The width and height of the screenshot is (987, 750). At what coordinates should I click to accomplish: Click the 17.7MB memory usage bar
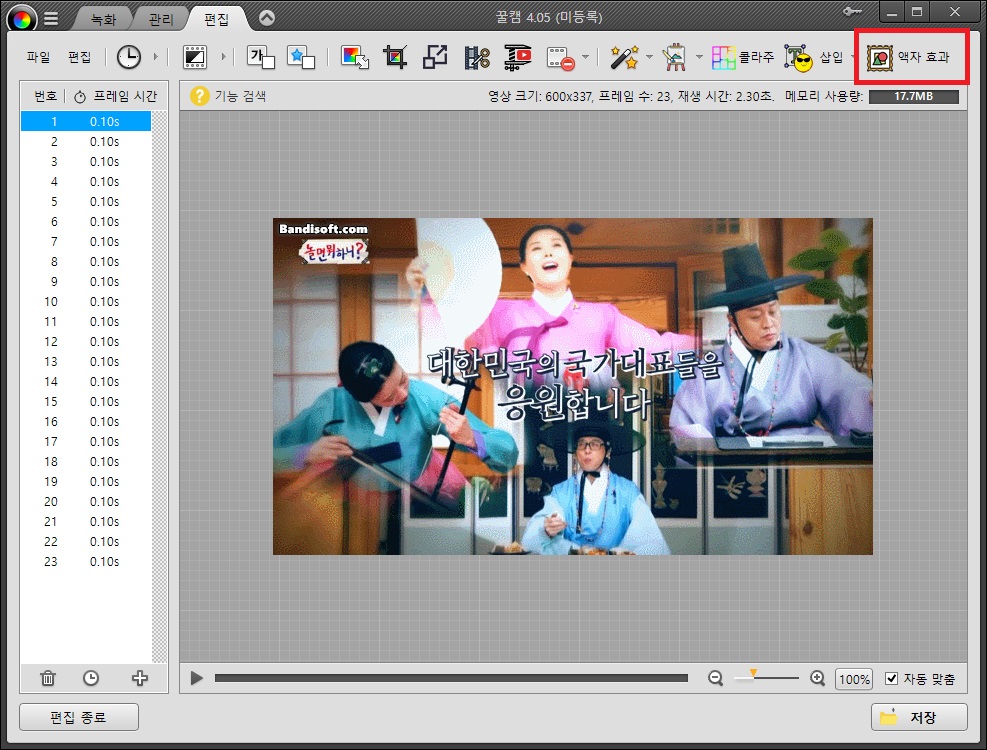(x=913, y=96)
